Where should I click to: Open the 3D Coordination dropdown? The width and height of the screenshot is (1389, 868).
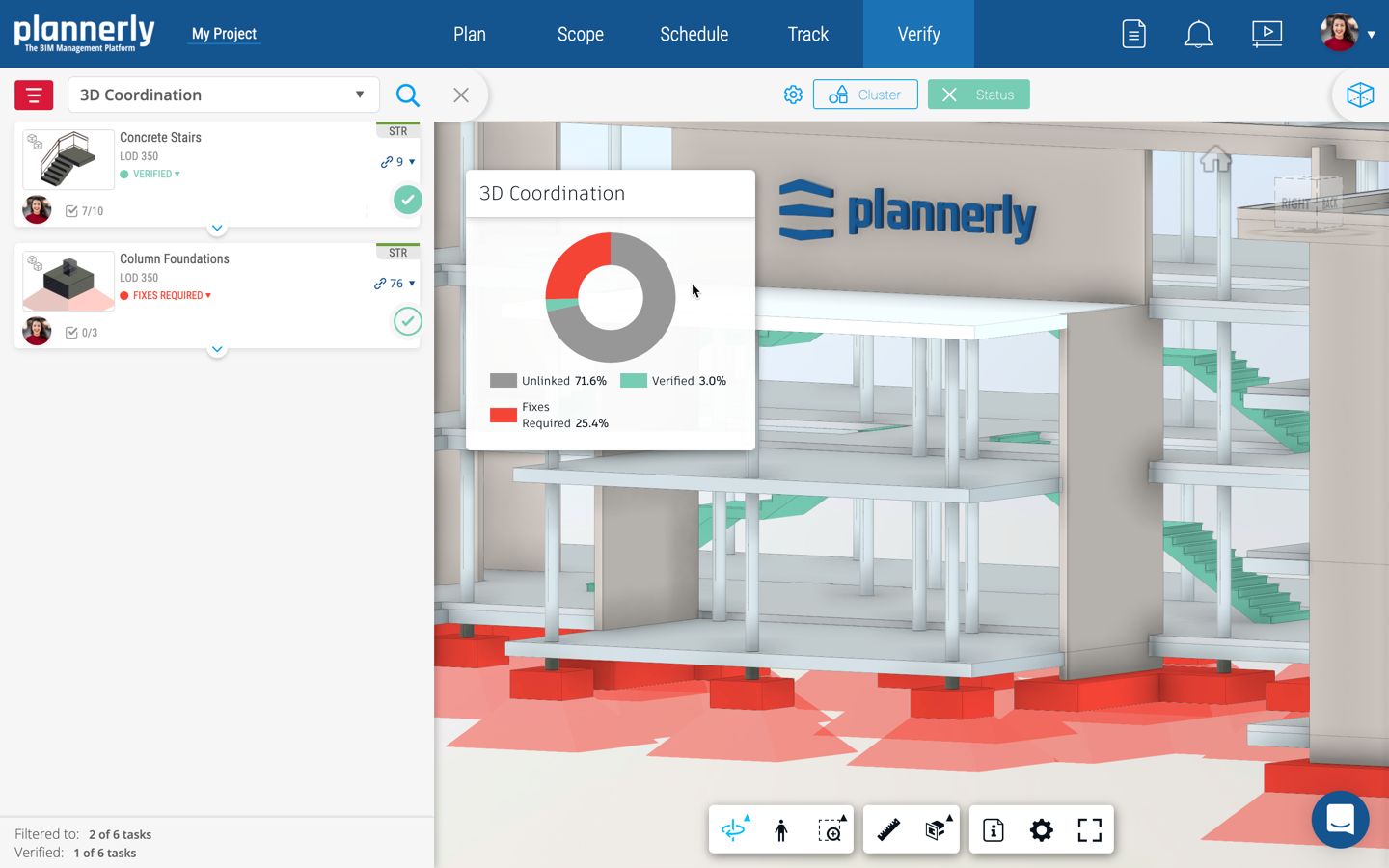point(224,95)
